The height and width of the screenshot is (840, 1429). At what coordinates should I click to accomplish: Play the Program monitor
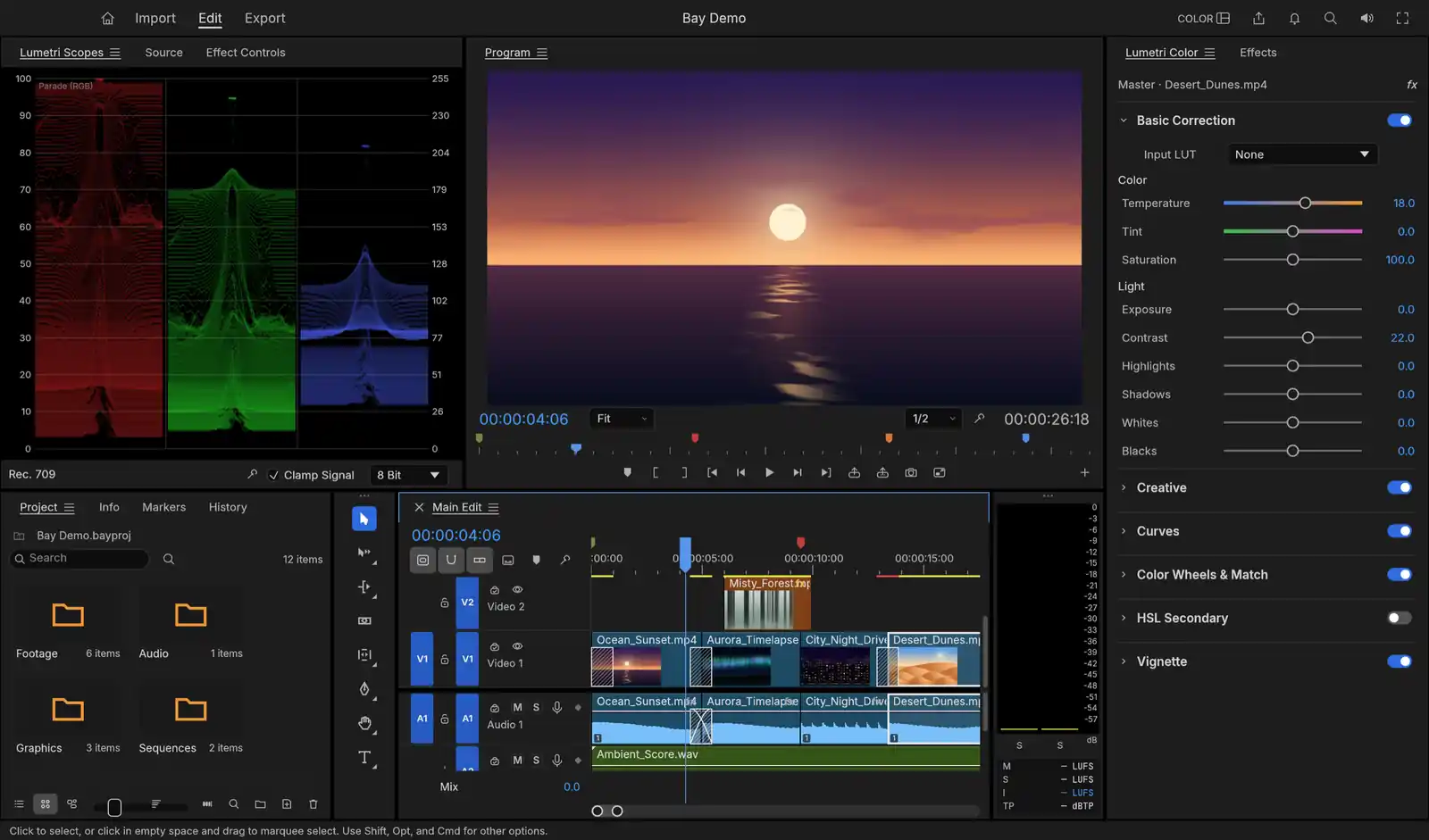769,472
